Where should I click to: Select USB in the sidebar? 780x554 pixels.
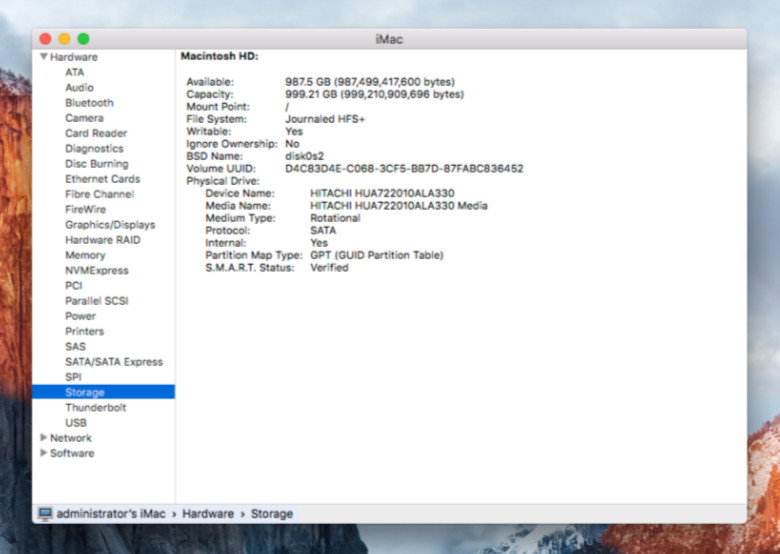pos(76,423)
